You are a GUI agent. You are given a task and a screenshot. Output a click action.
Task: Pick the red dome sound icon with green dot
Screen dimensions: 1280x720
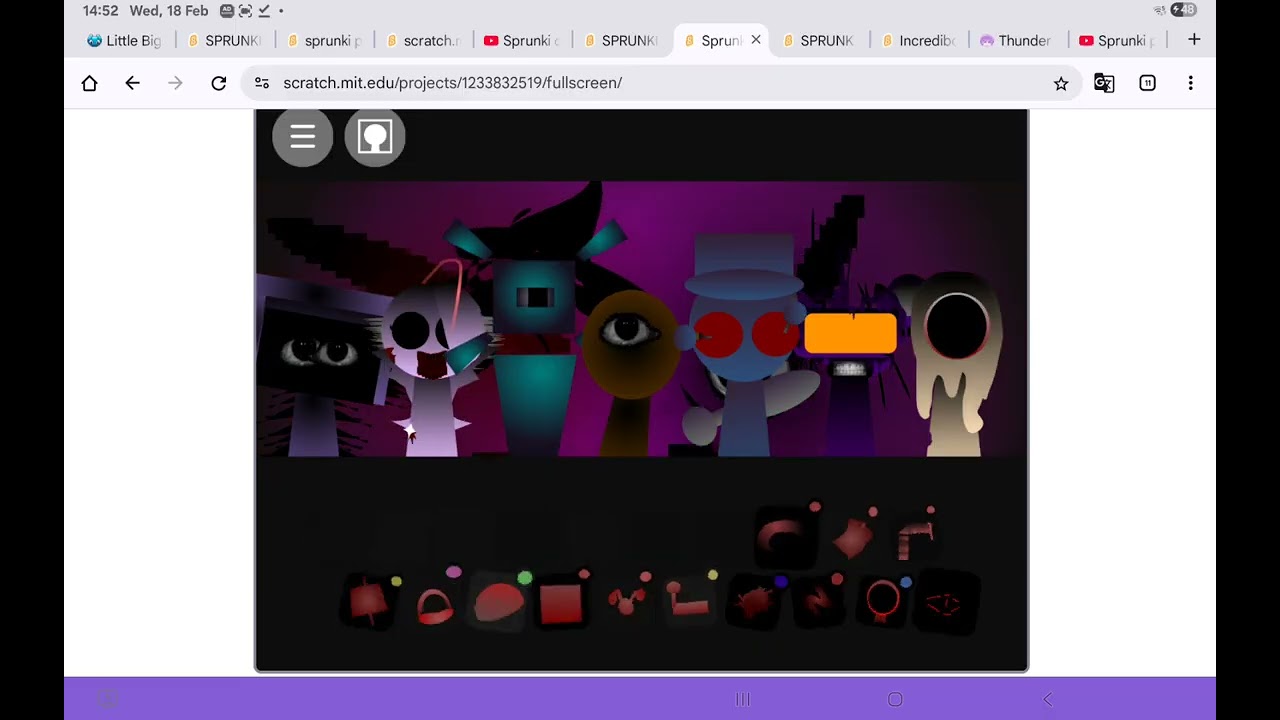(499, 602)
